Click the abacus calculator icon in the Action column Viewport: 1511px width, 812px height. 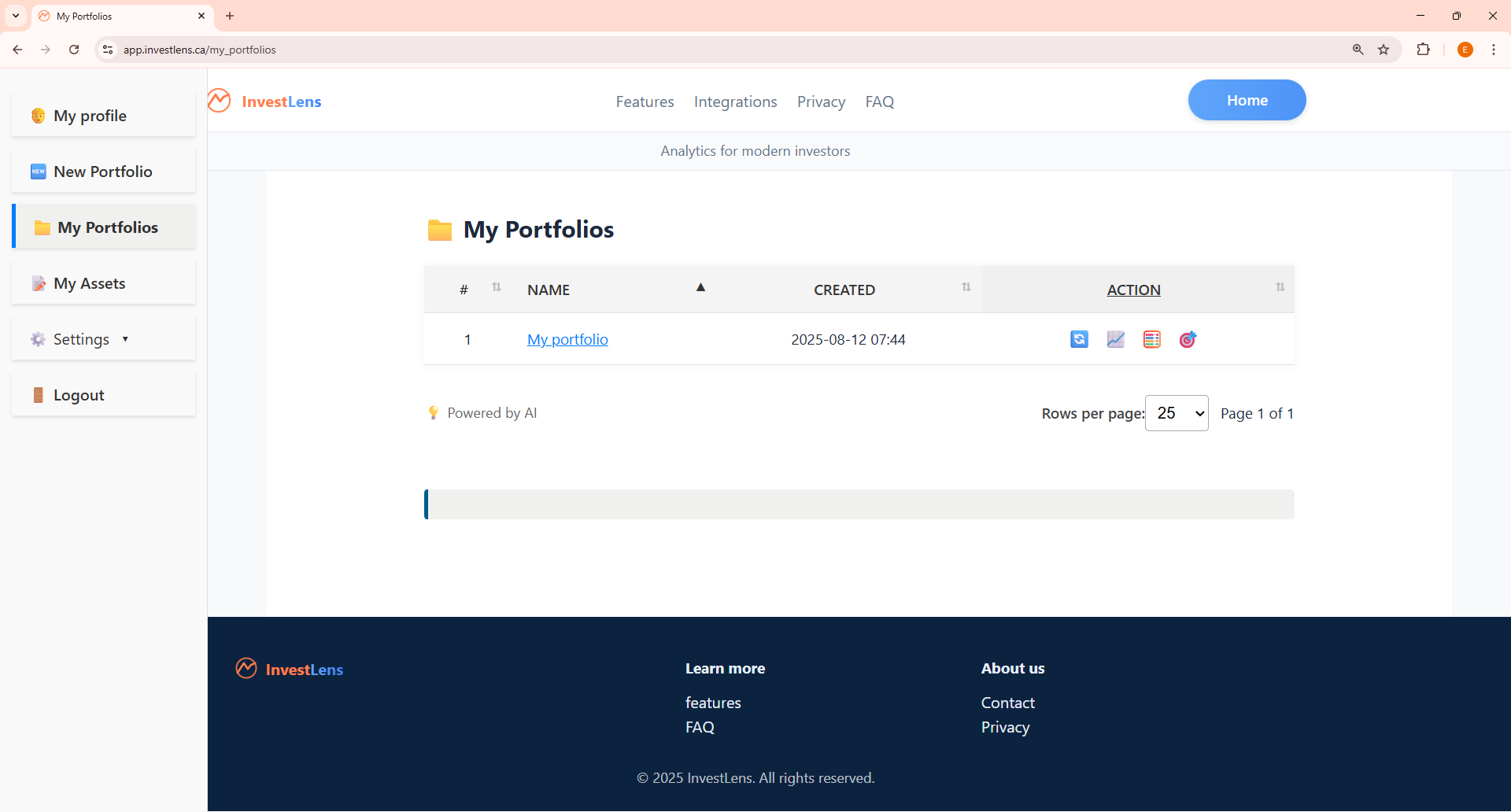pos(1151,339)
